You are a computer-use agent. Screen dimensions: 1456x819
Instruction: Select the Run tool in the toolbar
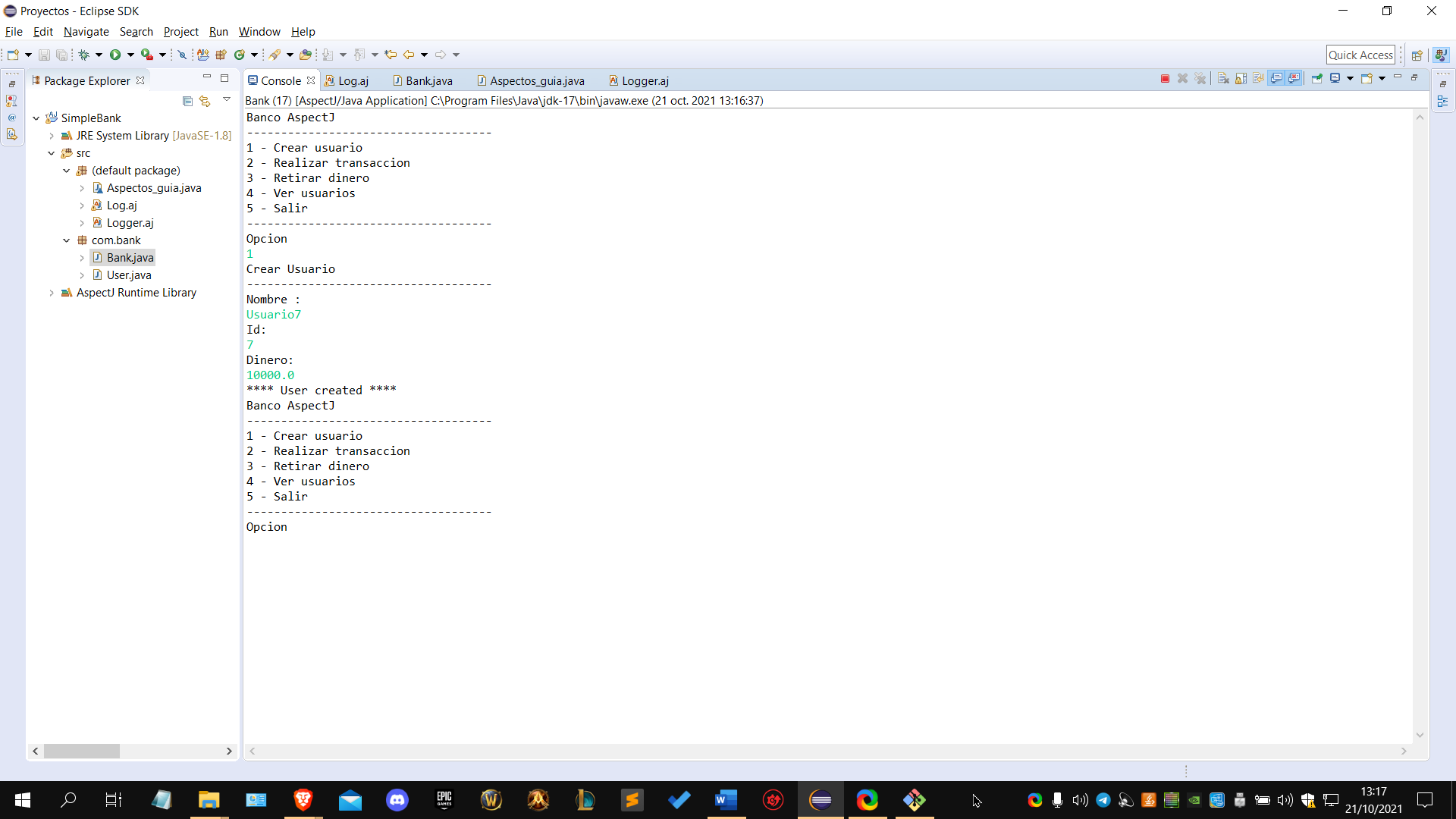(115, 54)
